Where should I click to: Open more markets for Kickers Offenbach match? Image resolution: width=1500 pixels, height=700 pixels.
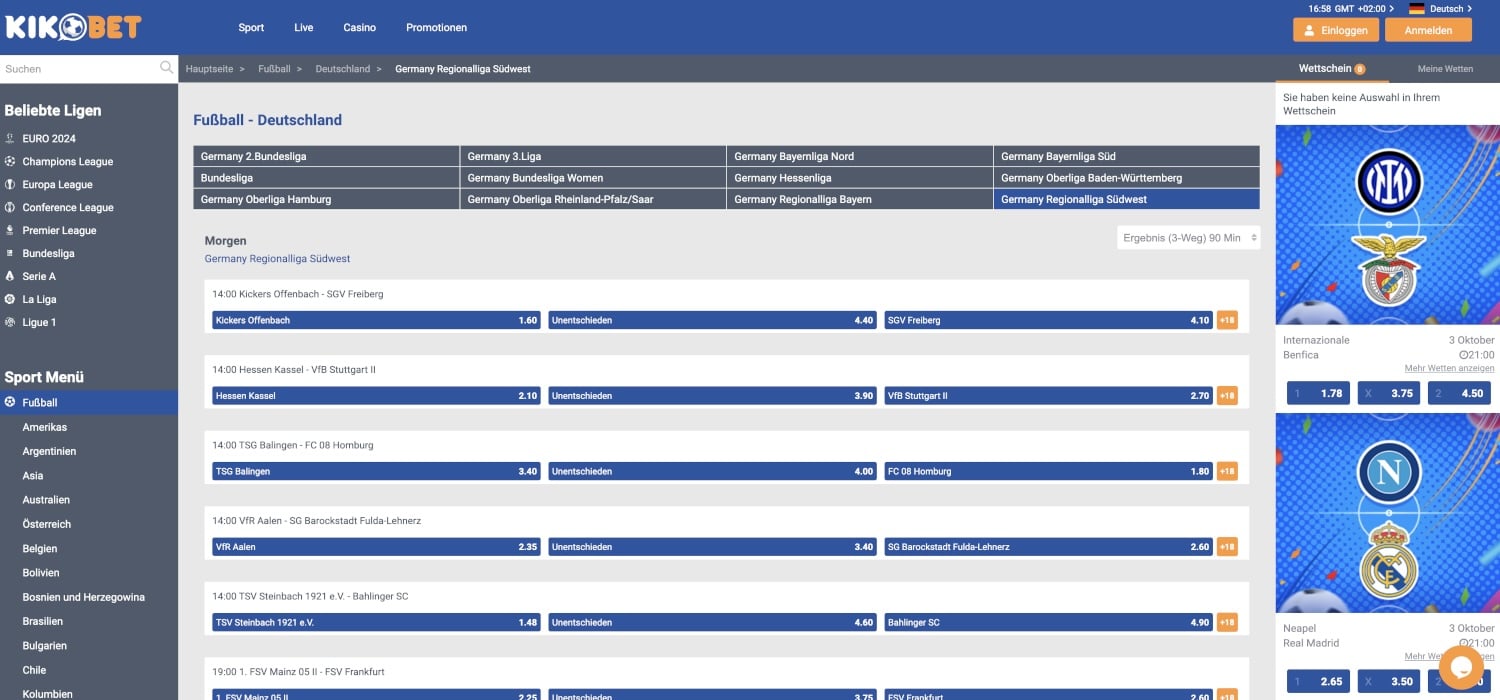[1227, 320]
